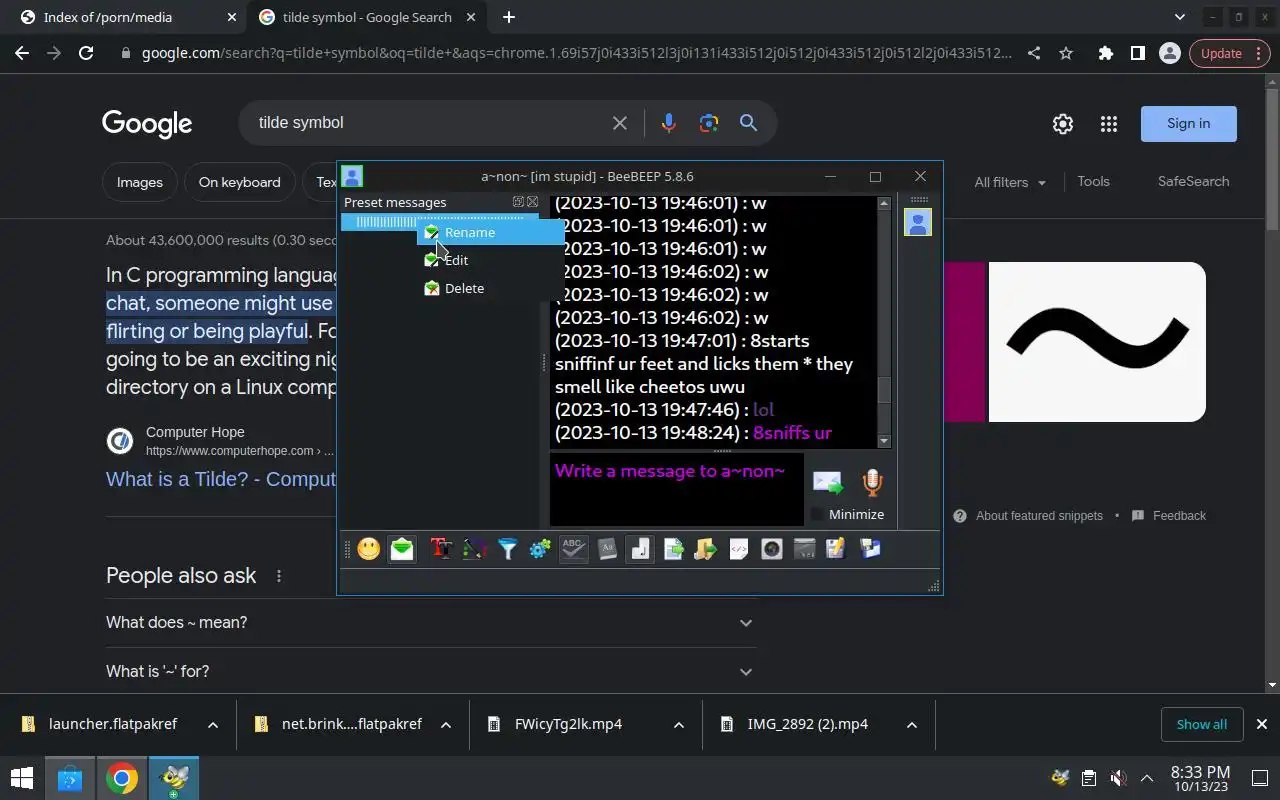
Task: Open the font text style tool
Action: click(441, 549)
